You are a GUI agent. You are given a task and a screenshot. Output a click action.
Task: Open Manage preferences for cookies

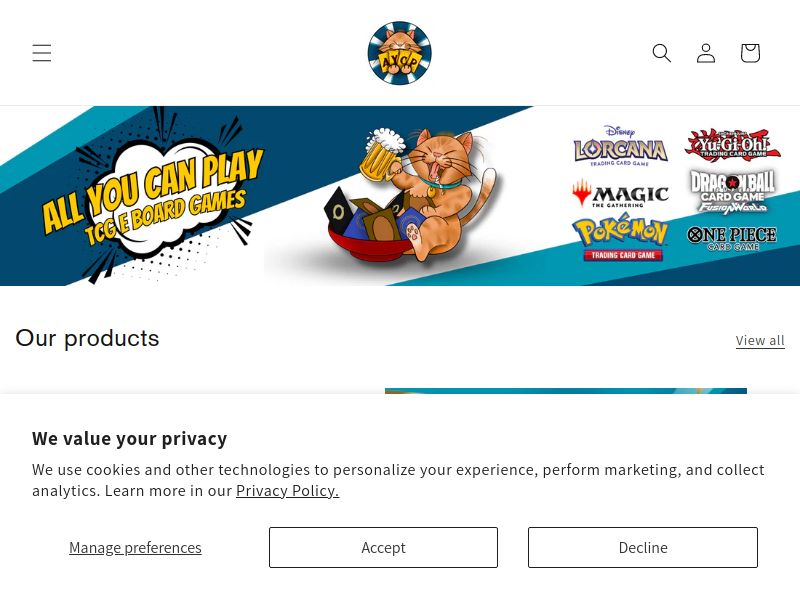(x=135, y=547)
